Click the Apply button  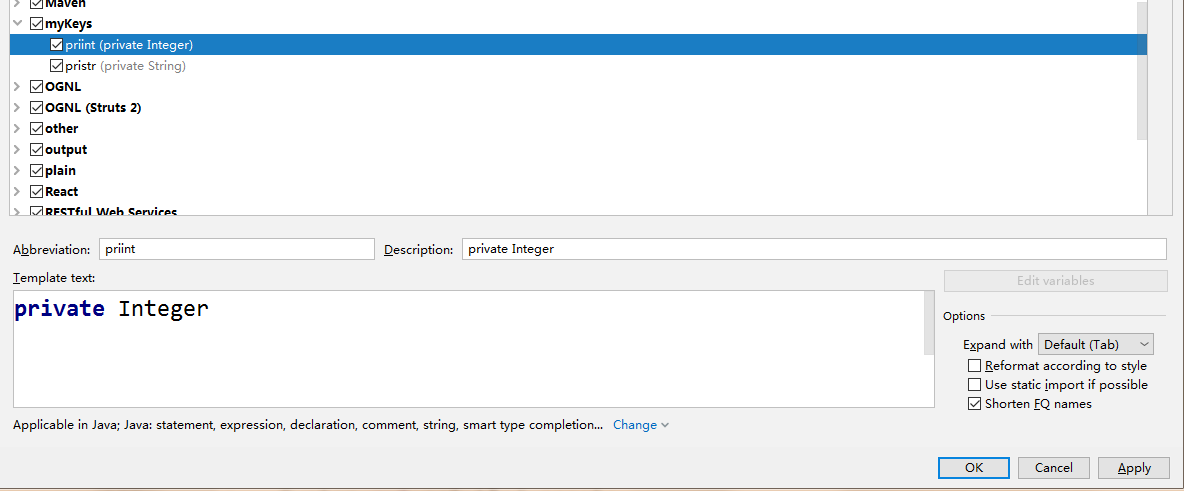click(1134, 468)
